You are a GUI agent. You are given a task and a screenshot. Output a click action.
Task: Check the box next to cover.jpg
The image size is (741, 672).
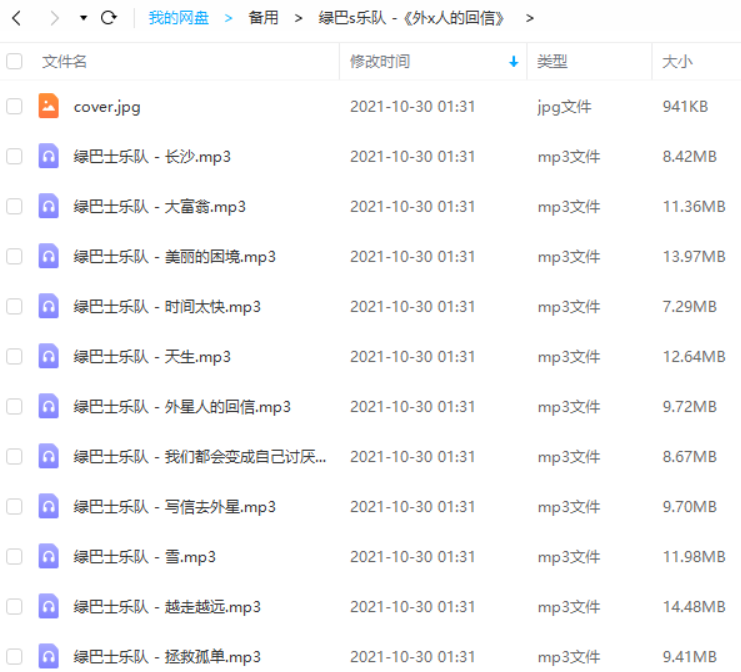coord(14,106)
